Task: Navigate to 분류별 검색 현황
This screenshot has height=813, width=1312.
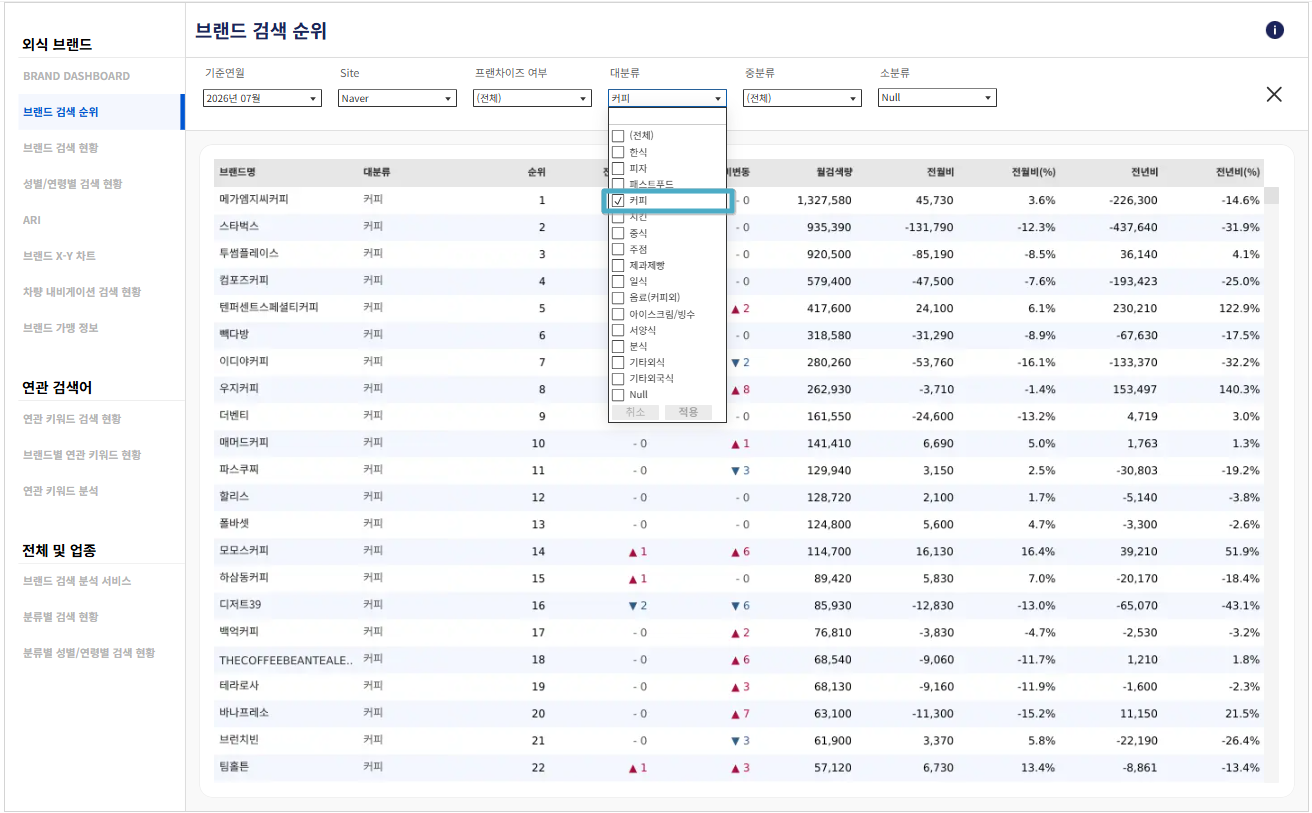Action: coord(61,617)
